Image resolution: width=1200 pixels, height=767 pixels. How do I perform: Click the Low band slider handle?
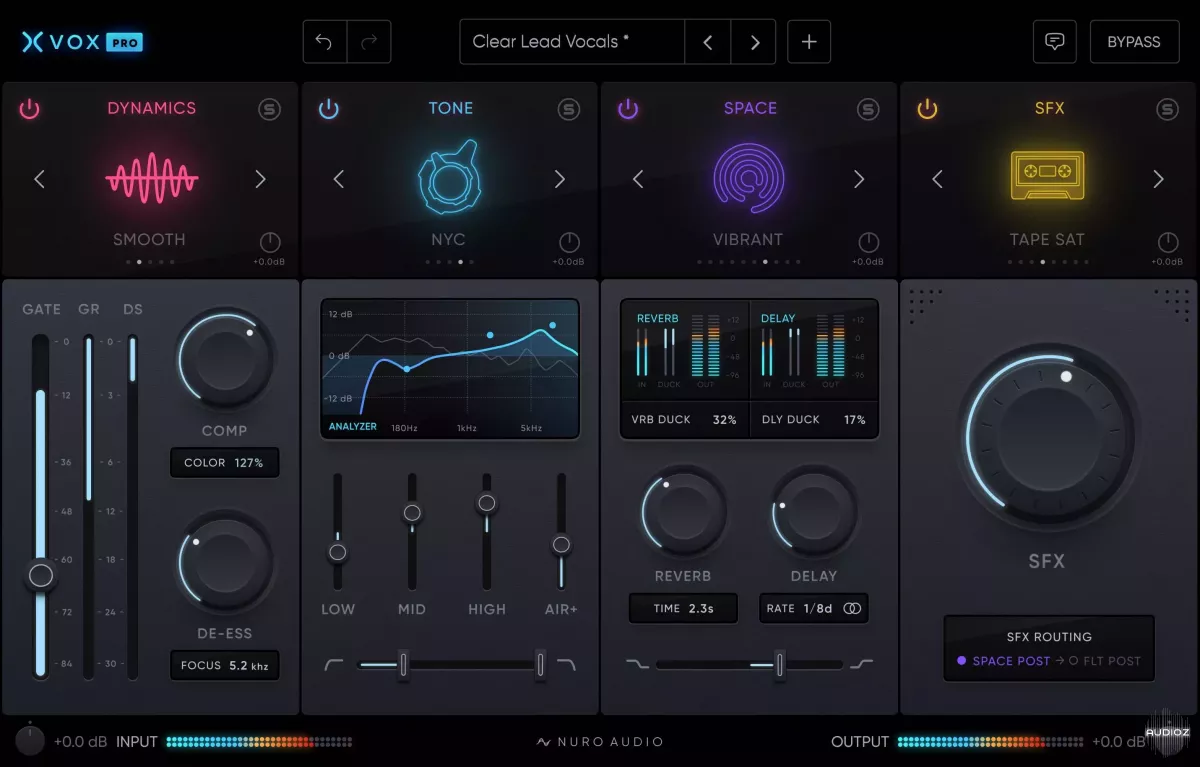(x=338, y=552)
